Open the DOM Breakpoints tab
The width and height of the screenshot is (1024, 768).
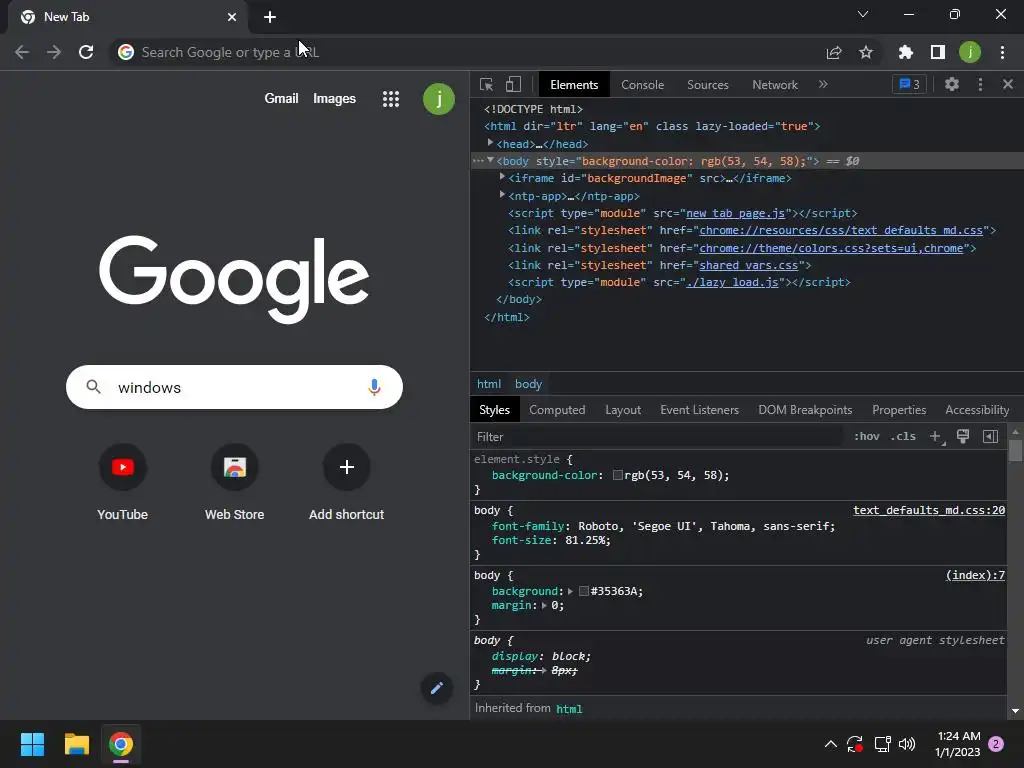(805, 410)
